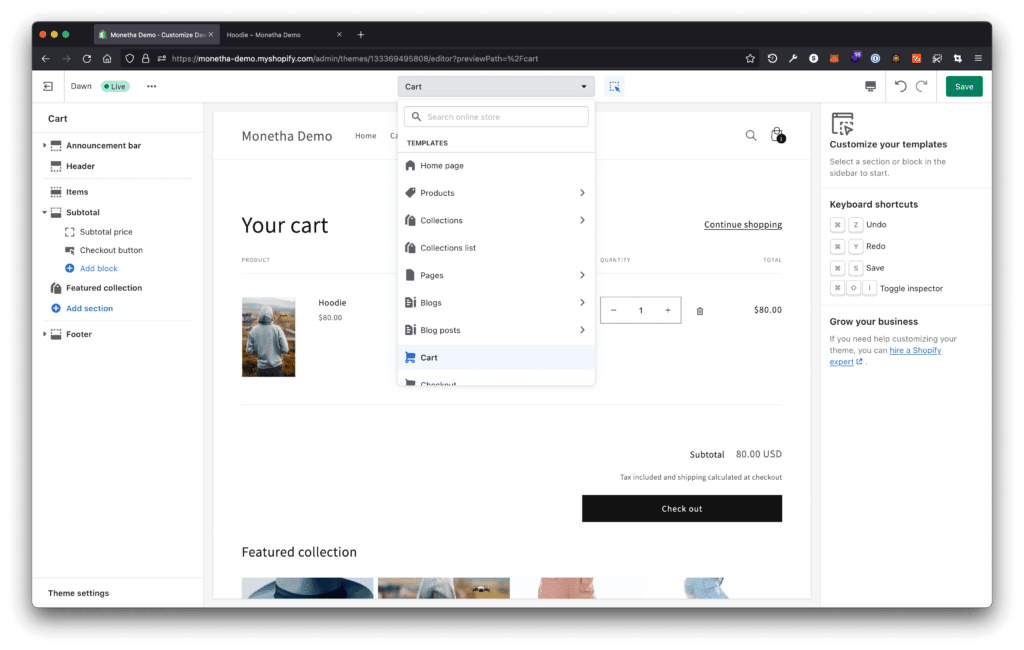Open the three-dot theme actions menu
This screenshot has width=1024, height=650.
tap(152, 86)
